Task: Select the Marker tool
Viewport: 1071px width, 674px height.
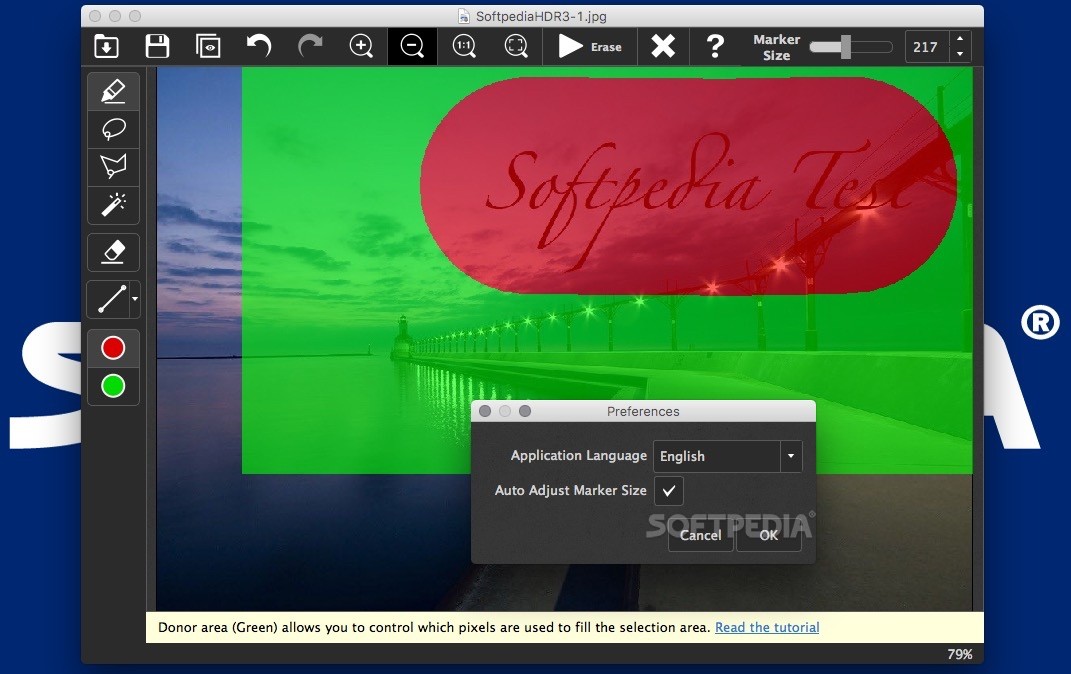Action: click(113, 91)
